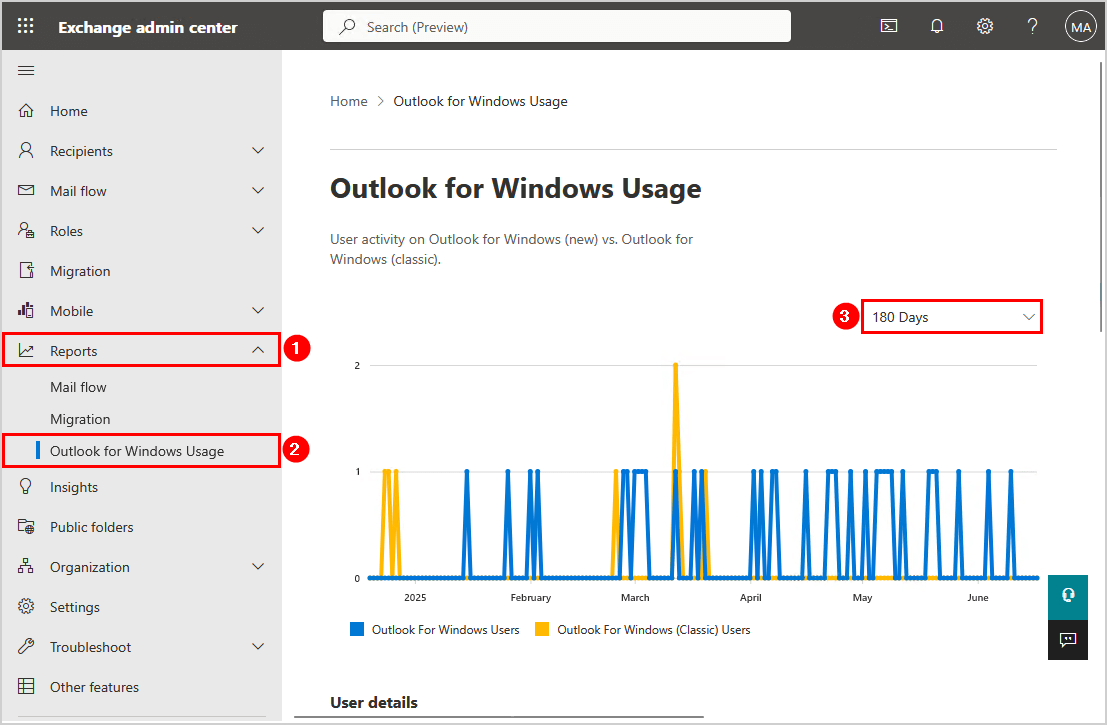The width and height of the screenshot is (1107, 725).
Task: Open the notifications bell icon
Action: pos(937,27)
